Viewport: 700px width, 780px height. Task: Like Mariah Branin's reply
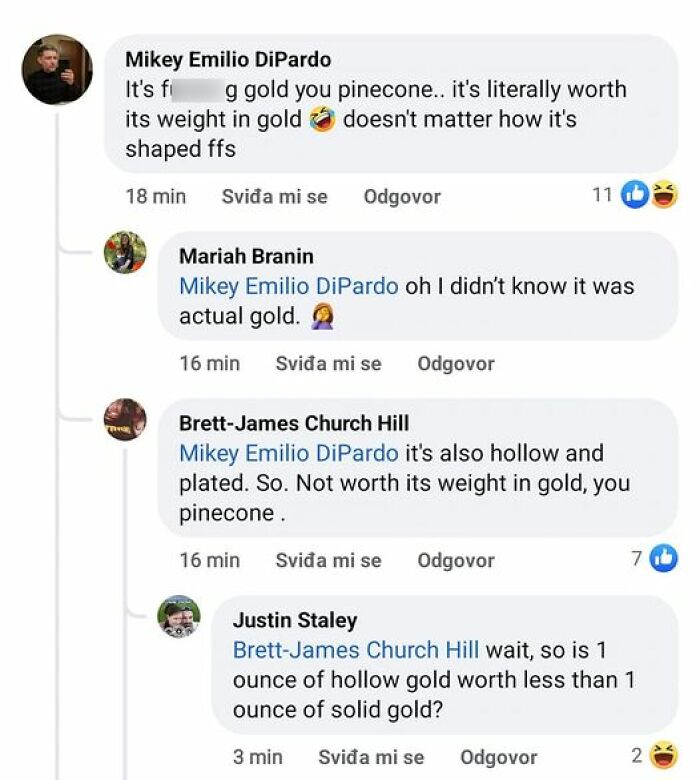328,364
